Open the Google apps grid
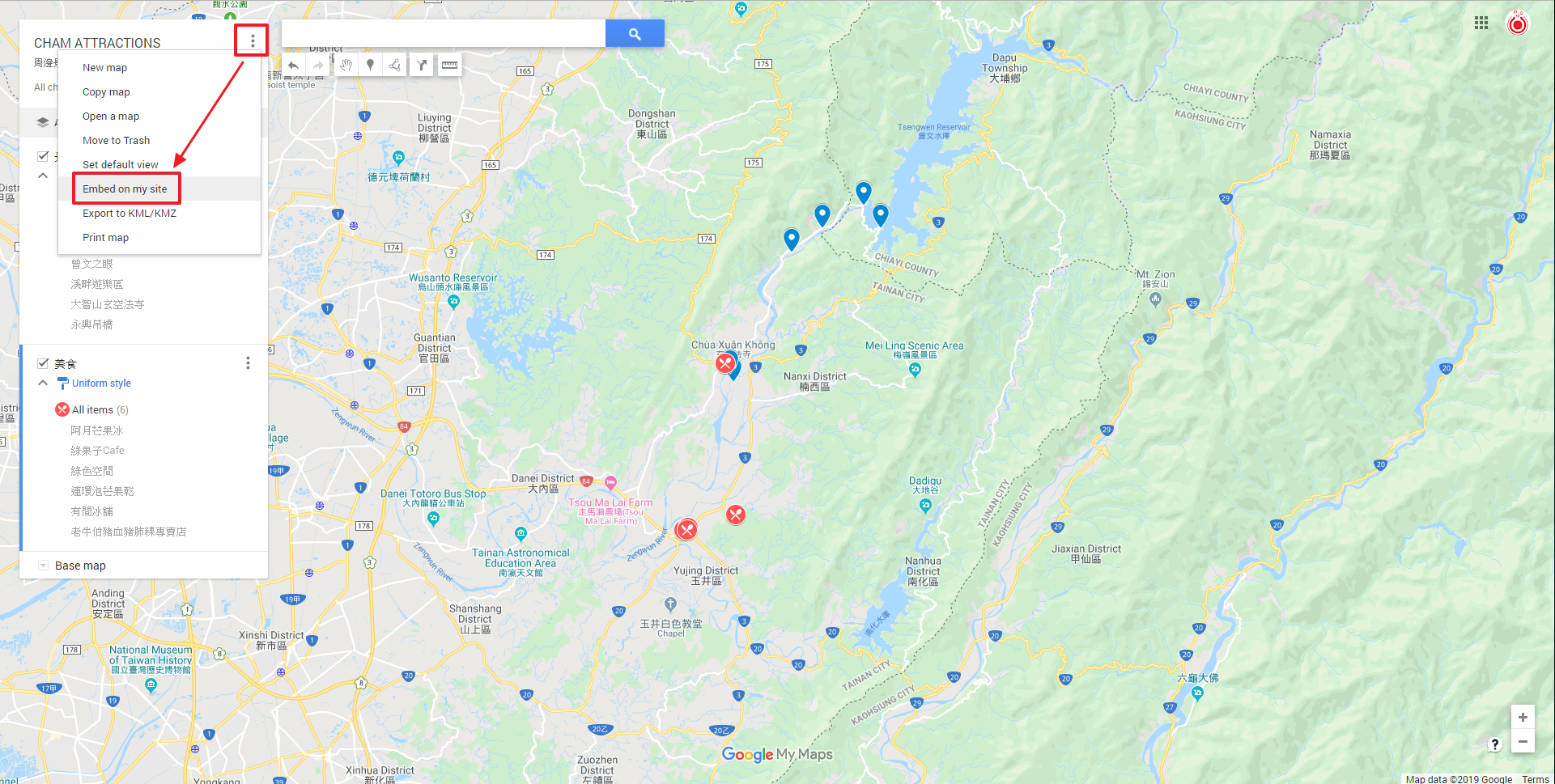Screen dimensions: 1555x784 (1481, 23)
